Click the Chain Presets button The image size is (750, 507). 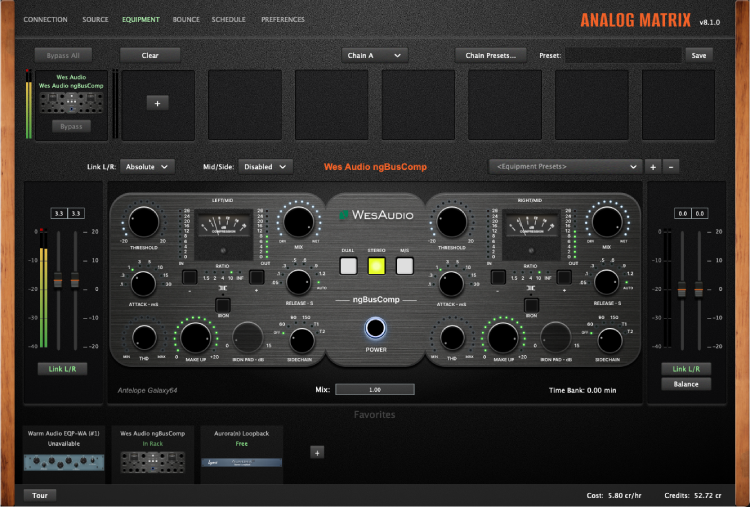[x=490, y=55]
